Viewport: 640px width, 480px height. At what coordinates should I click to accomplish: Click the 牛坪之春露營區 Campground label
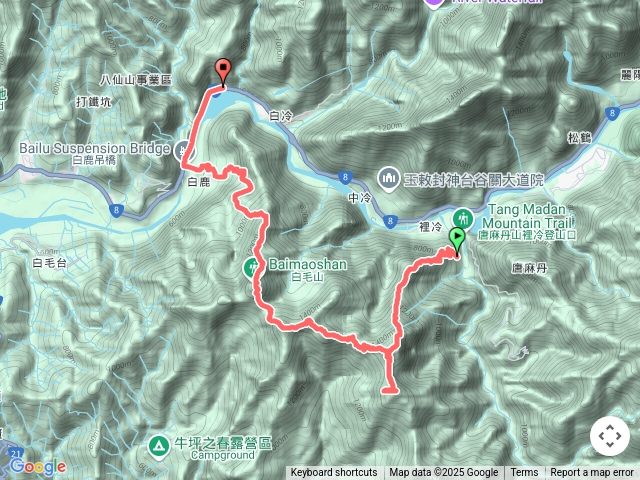click(223, 448)
